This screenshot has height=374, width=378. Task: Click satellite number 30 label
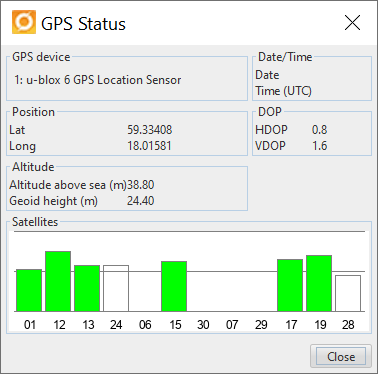pyautogui.click(x=203, y=324)
